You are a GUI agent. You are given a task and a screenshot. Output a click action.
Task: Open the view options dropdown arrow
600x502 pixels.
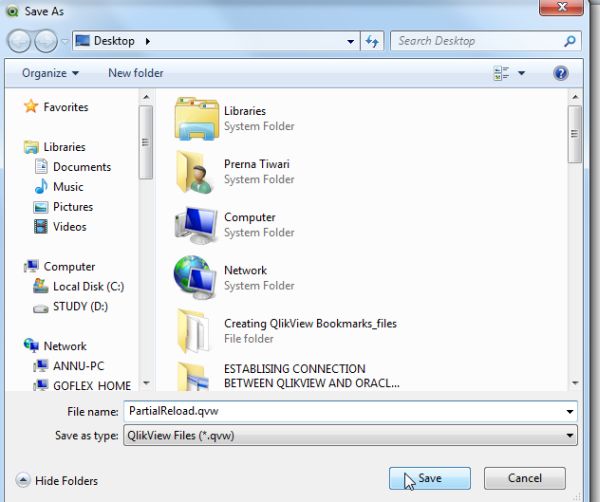[522, 73]
